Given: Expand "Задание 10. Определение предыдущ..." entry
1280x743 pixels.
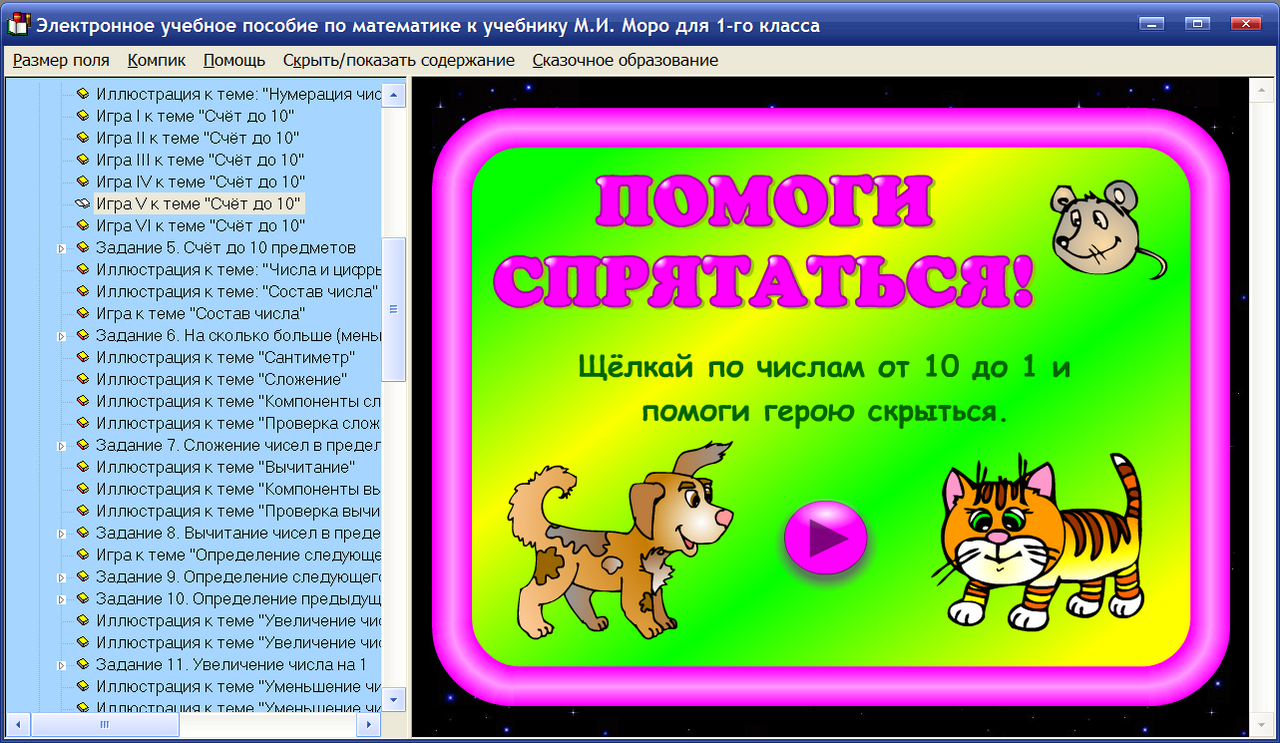Looking at the screenshot, I should [62, 599].
